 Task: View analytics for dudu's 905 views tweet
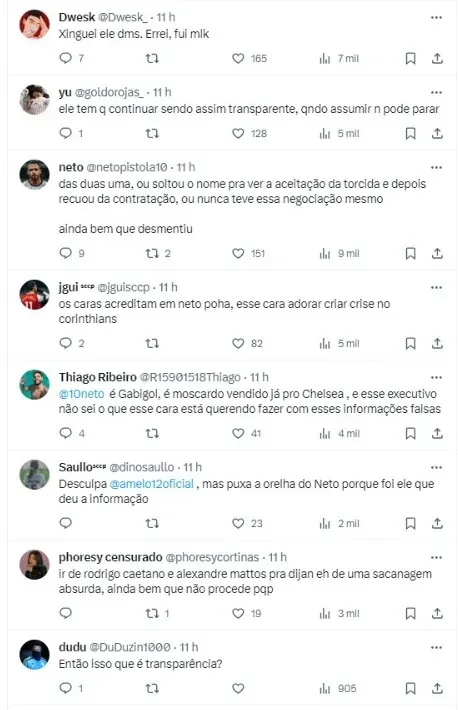click(x=325, y=689)
